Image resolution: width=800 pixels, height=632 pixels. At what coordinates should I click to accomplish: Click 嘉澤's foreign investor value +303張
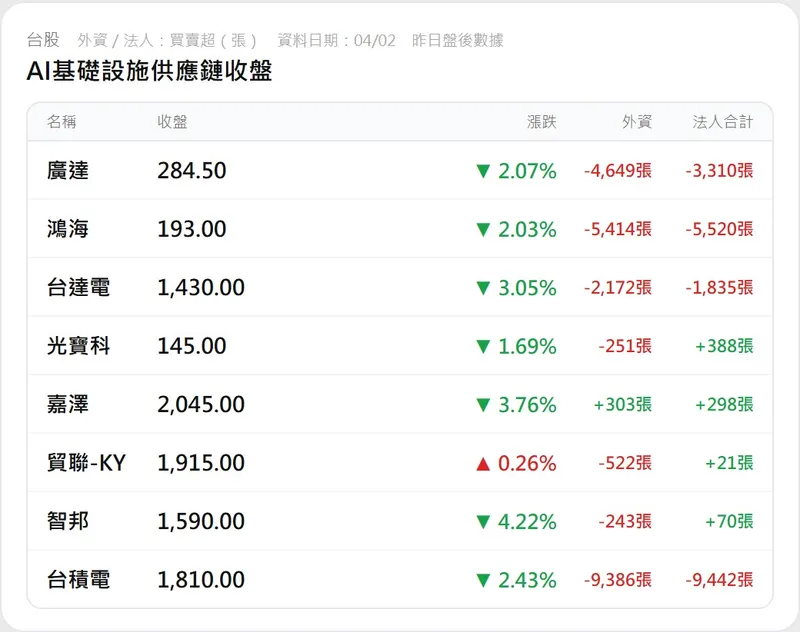[622, 405]
